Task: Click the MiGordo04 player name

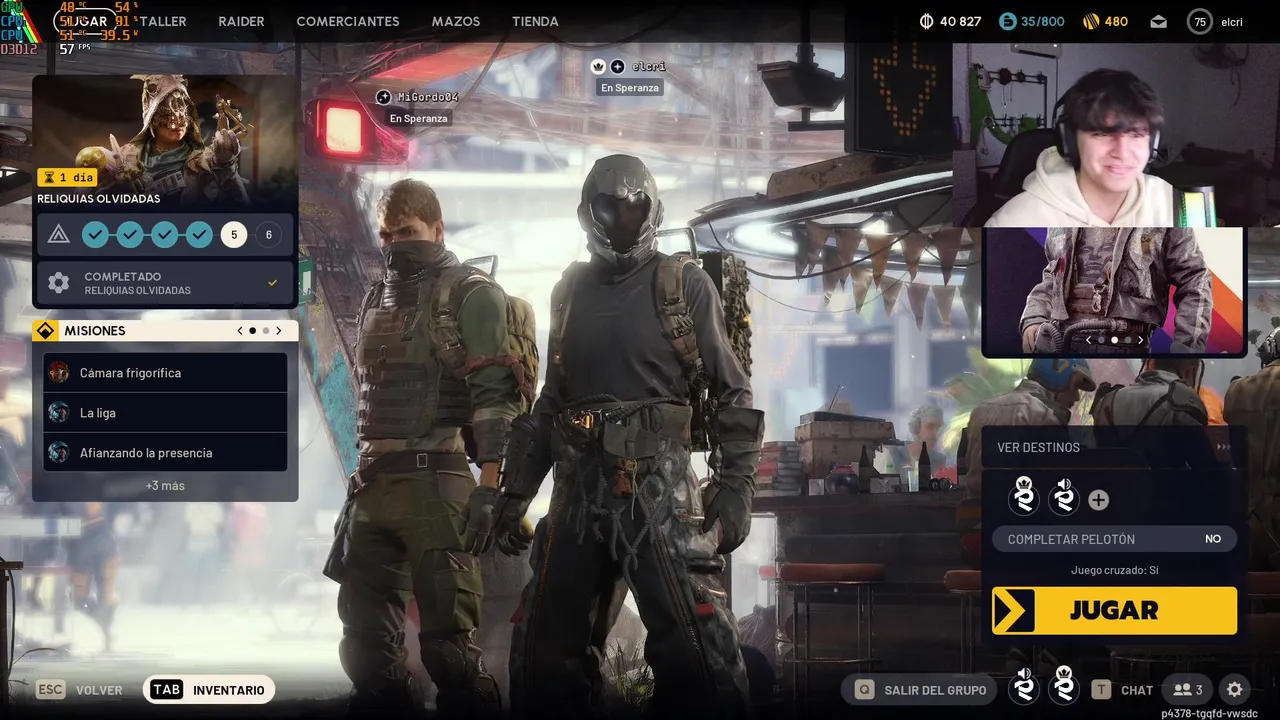Action: point(427,97)
